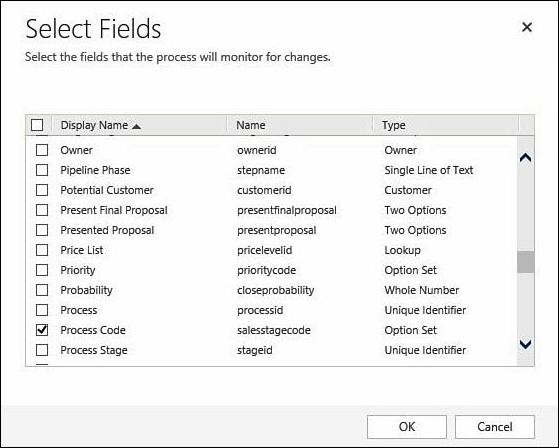Uncheck the Process Code checkbox
The height and width of the screenshot is (448, 559).
(x=42, y=330)
